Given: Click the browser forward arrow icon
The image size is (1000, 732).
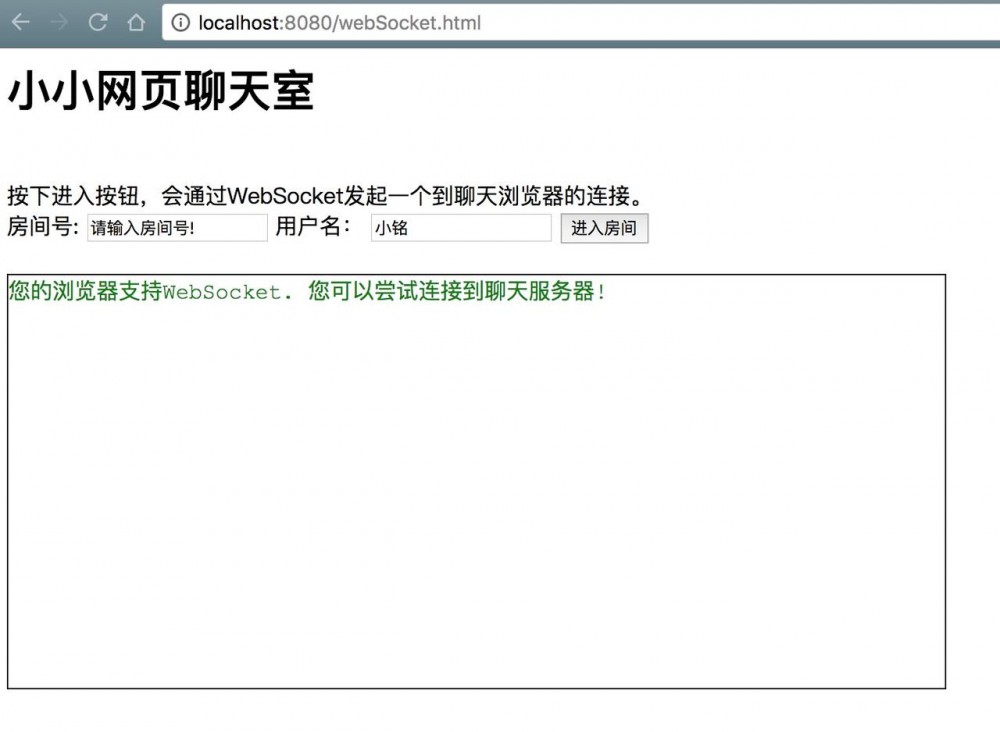Looking at the screenshot, I should [x=58, y=22].
